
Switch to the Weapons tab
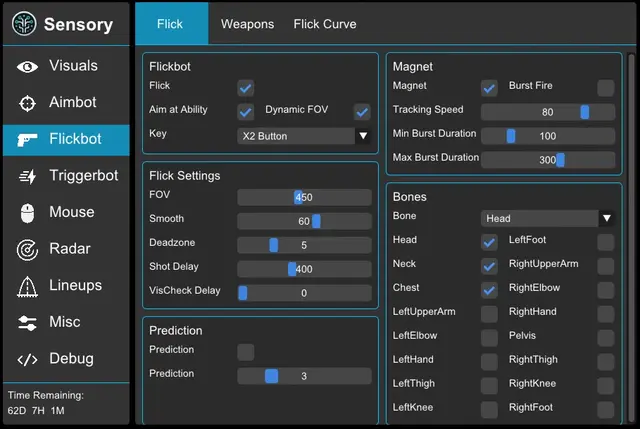(x=247, y=24)
